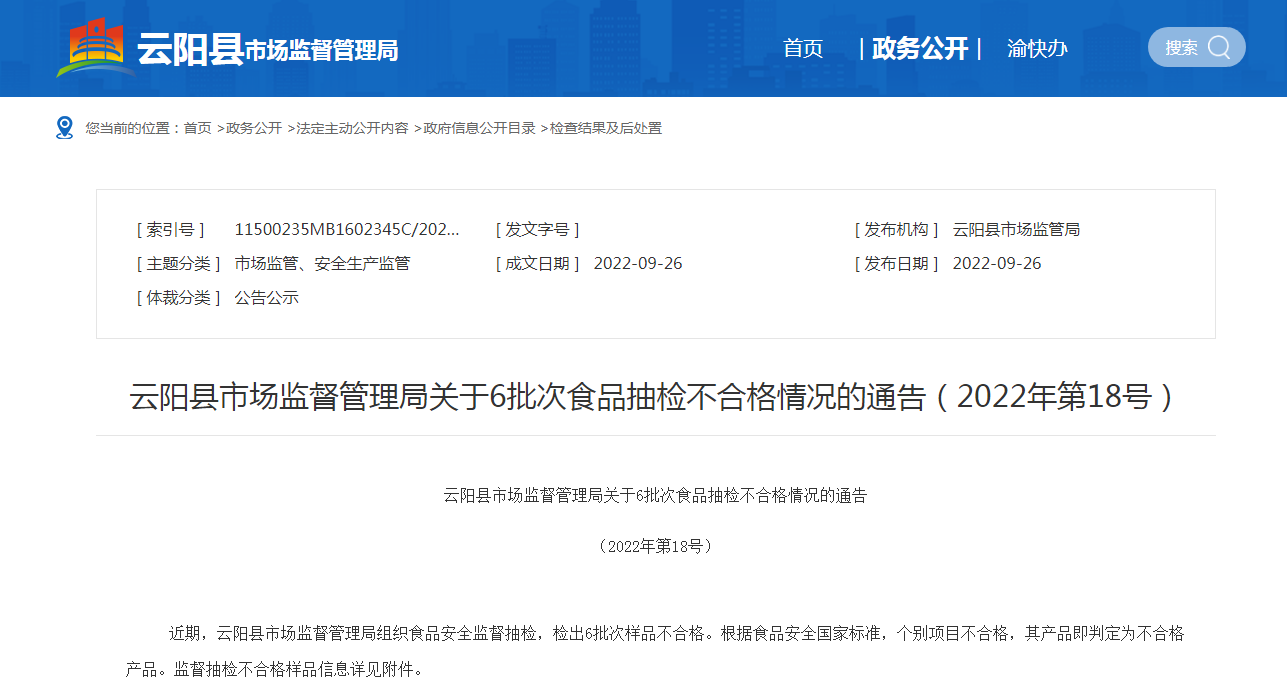The width and height of the screenshot is (1287, 692).
Task: Click the 发布机构 value 云阳县市场监管局
Action: click(x=1016, y=230)
